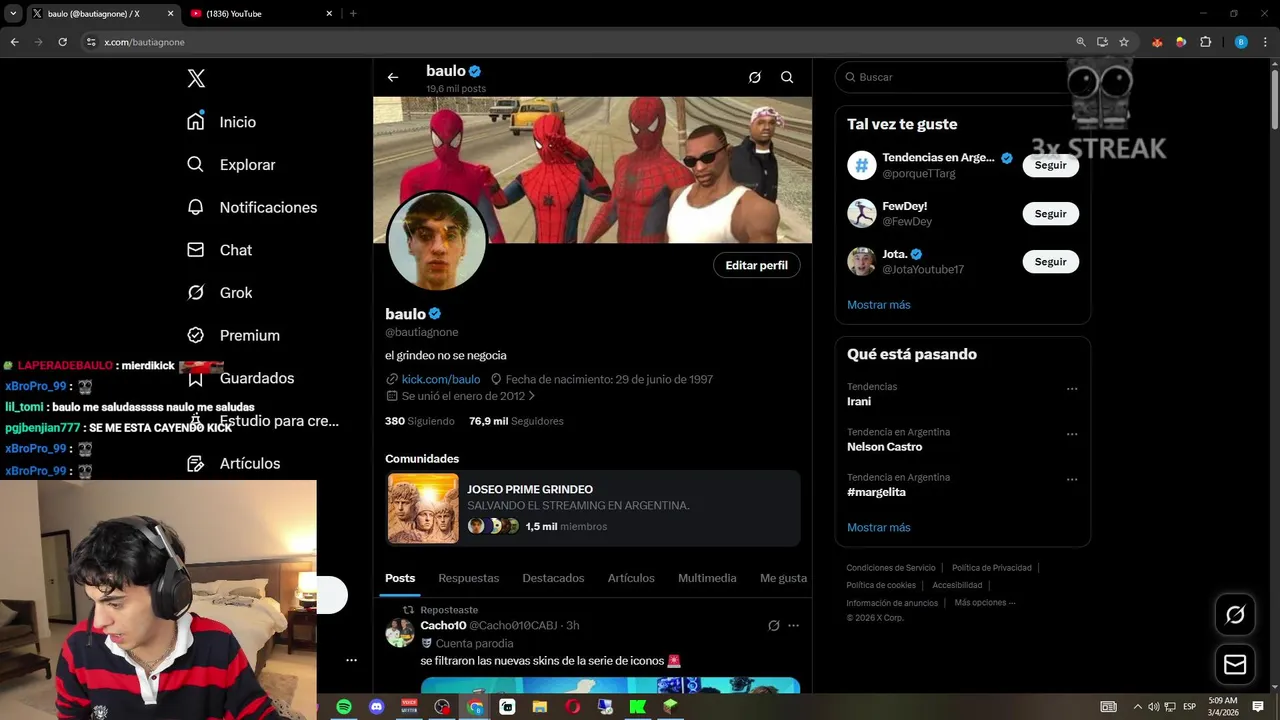The height and width of the screenshot is (720, 1280).
Task: Open more options for #margelita trend
Action: click(1072, 479)
